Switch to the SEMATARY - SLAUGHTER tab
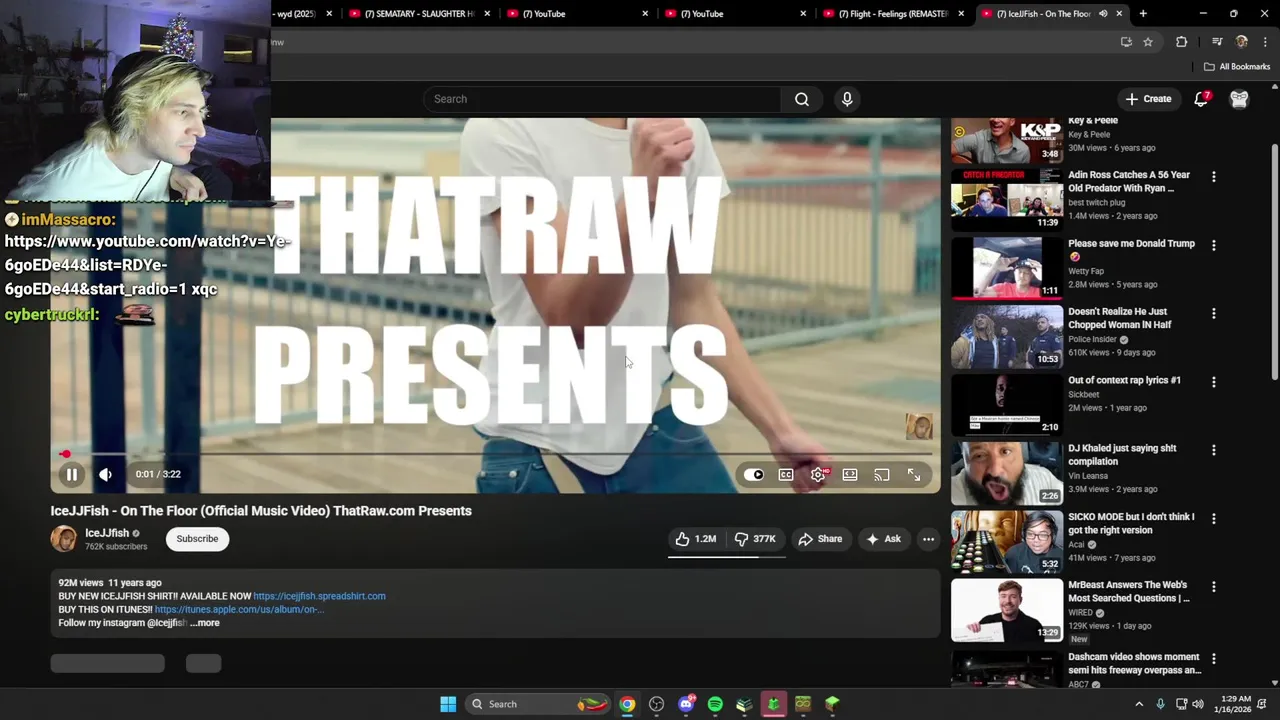This screenshot has width=1280, height=720. [x=419, y=14]
